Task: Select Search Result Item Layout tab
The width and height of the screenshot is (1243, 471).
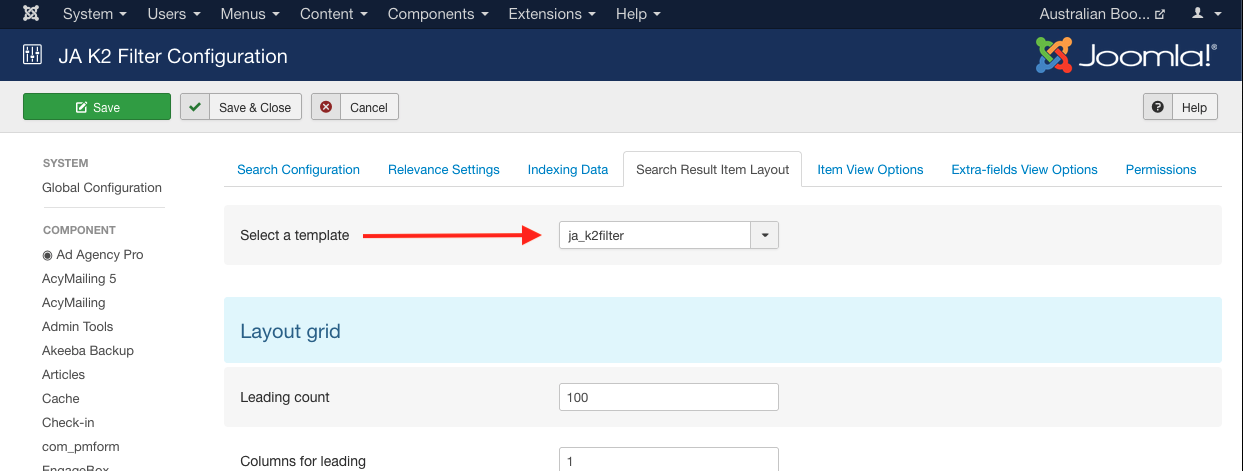Action: click(713, 169)
